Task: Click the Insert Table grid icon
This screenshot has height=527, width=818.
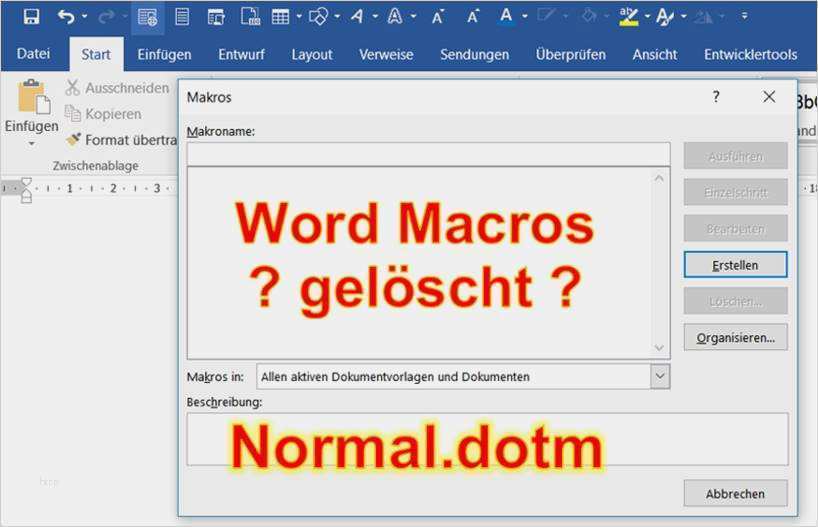Action: coord(280,17)
